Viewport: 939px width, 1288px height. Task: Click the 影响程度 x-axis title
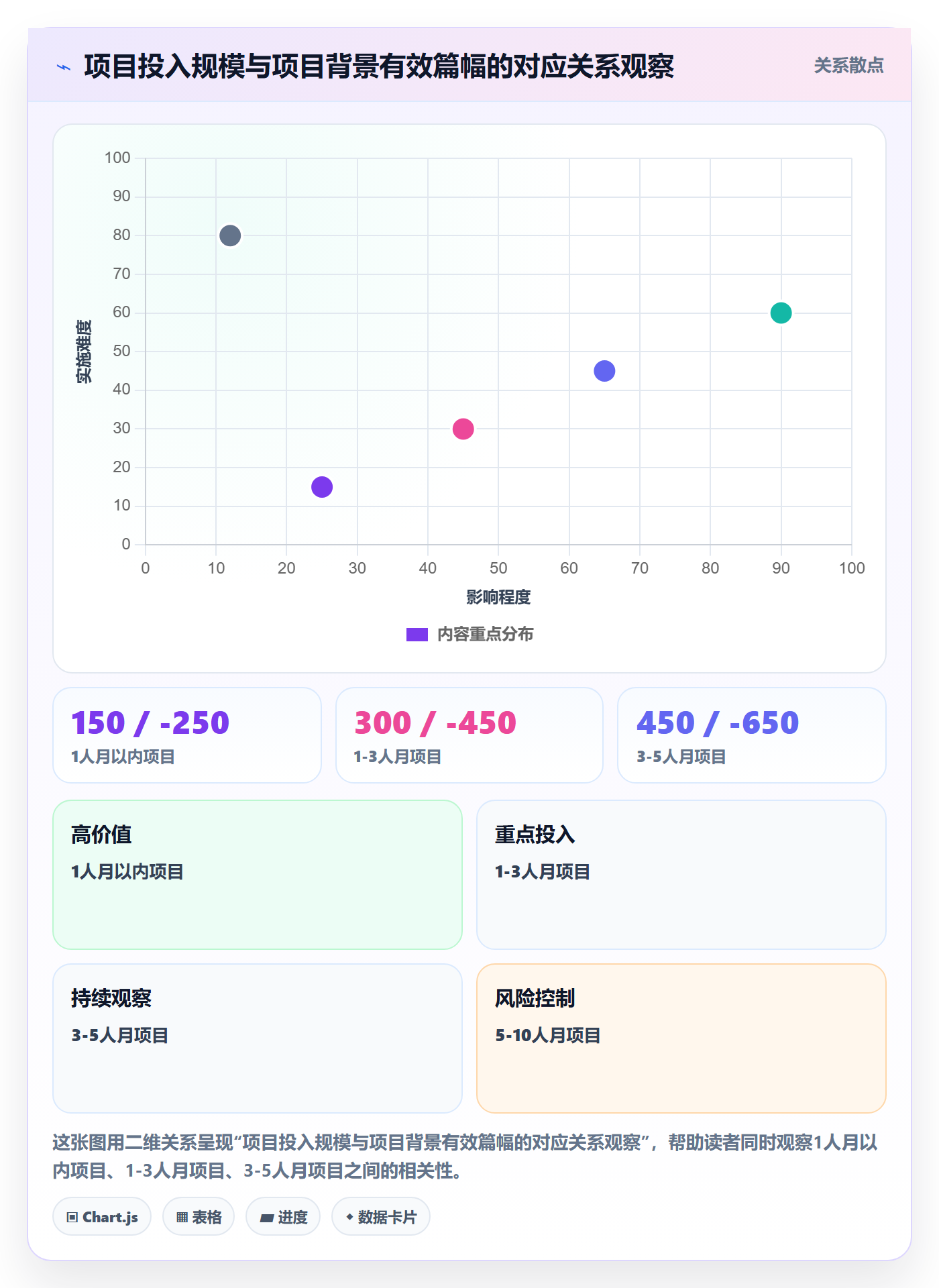[x=498, y=597]
